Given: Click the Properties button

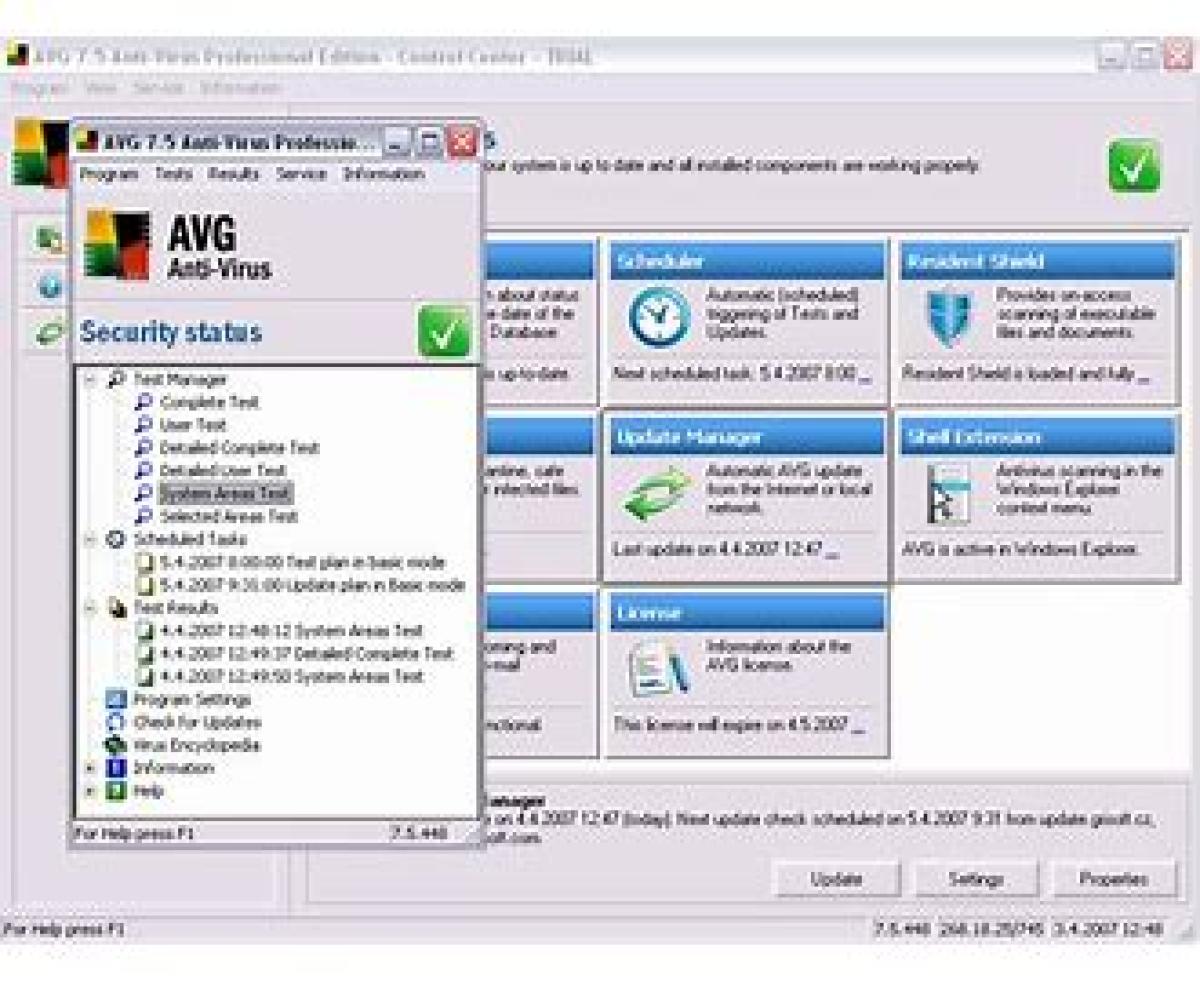Looking at the screenshot, I should (x=1113, y=880).
